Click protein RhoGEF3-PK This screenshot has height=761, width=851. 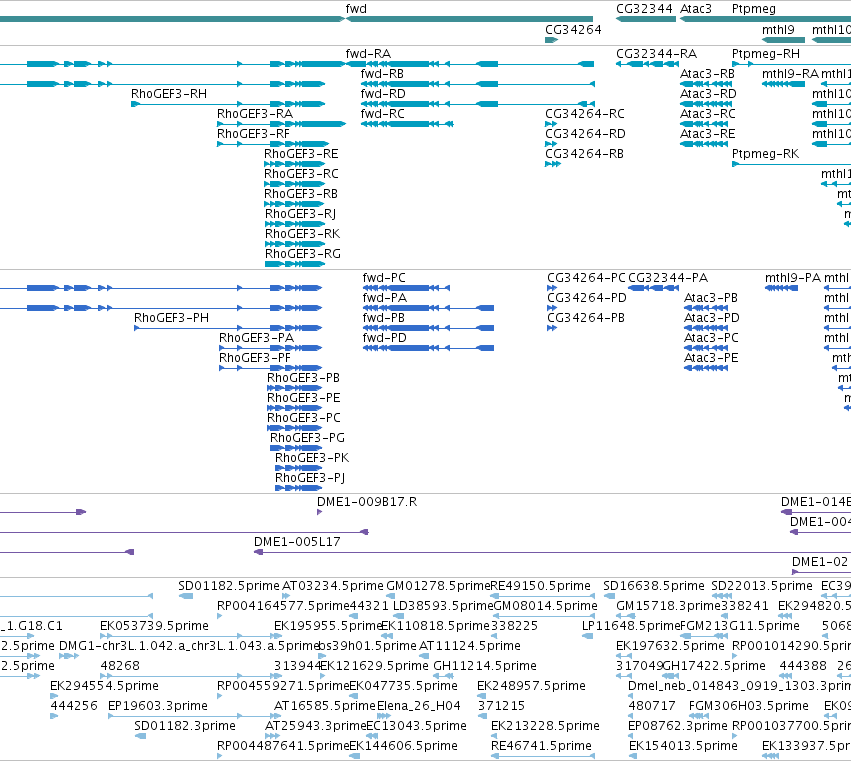[299, 469]
